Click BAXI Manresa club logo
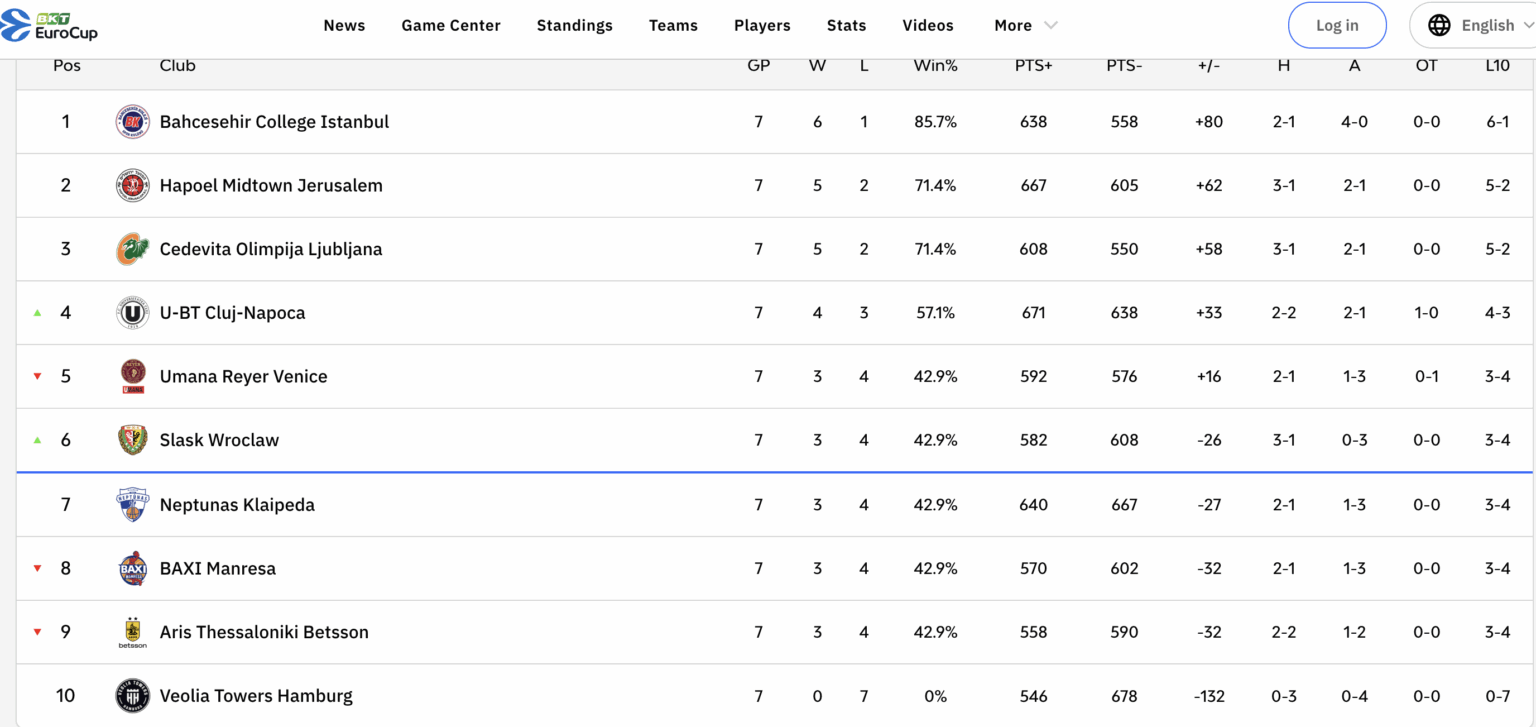The width and height of the screenshot is (1536, 727). [132, 568]
